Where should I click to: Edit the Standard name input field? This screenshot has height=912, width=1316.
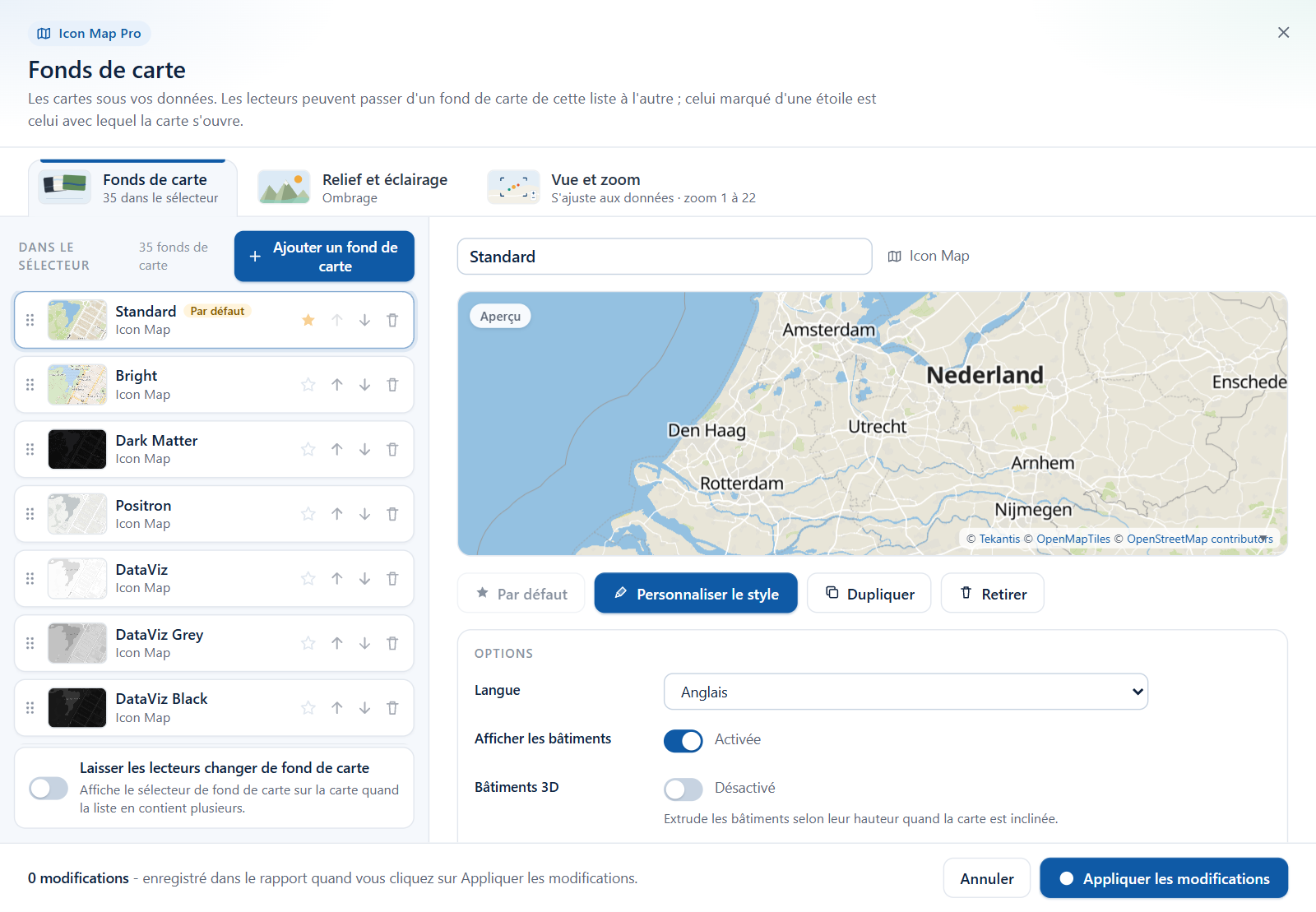665,257
